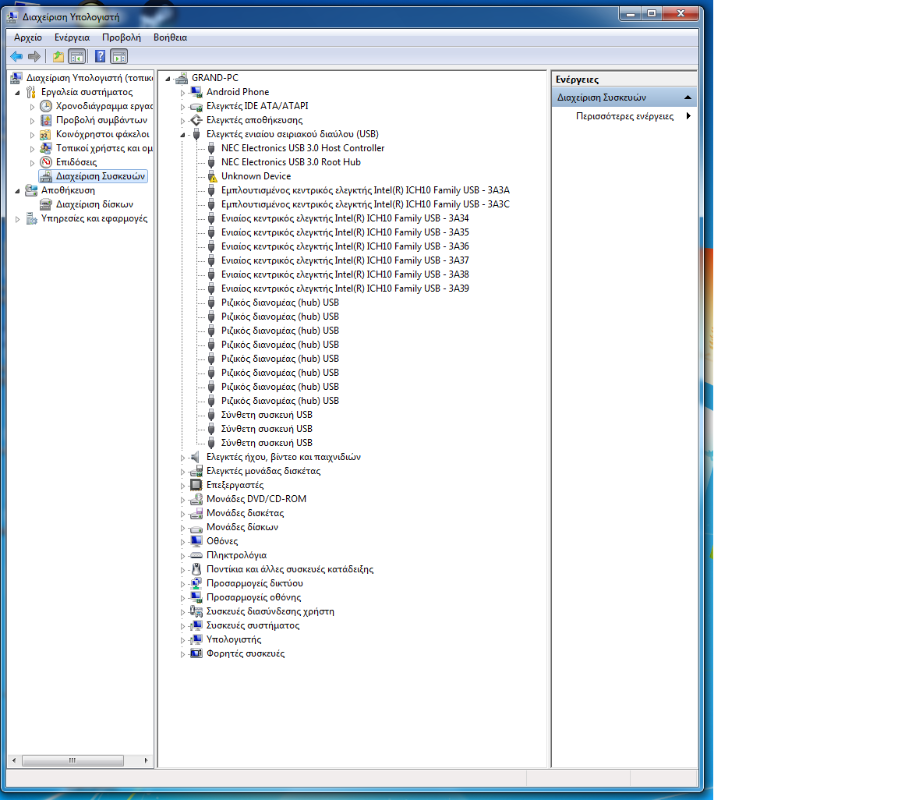The image size is (898, 800).
Task: Open the Ενέργεια menu
Action: (x=72, y=37)
